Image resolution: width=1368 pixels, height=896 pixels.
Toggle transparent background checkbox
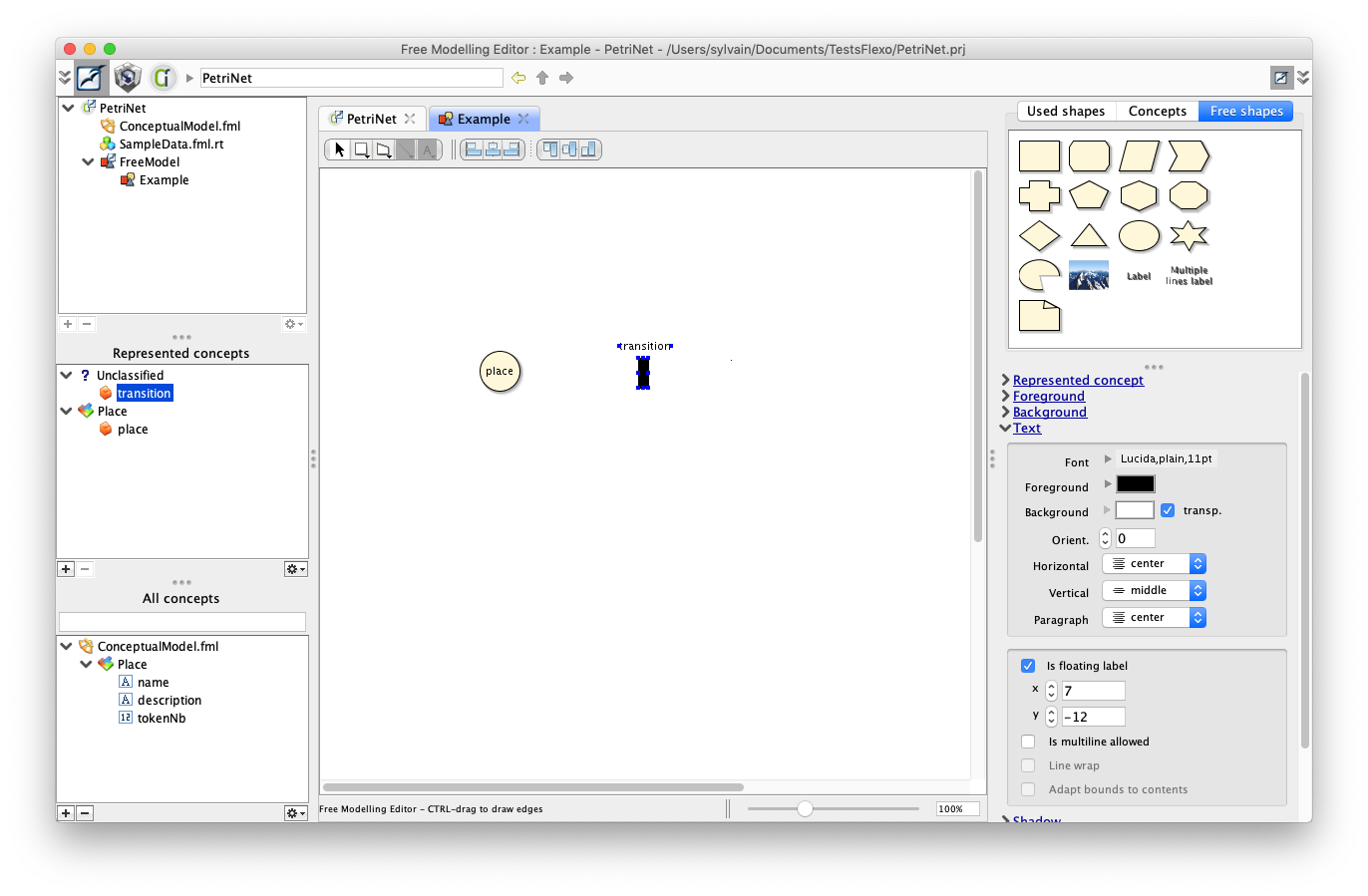(x=1168, y=510)
